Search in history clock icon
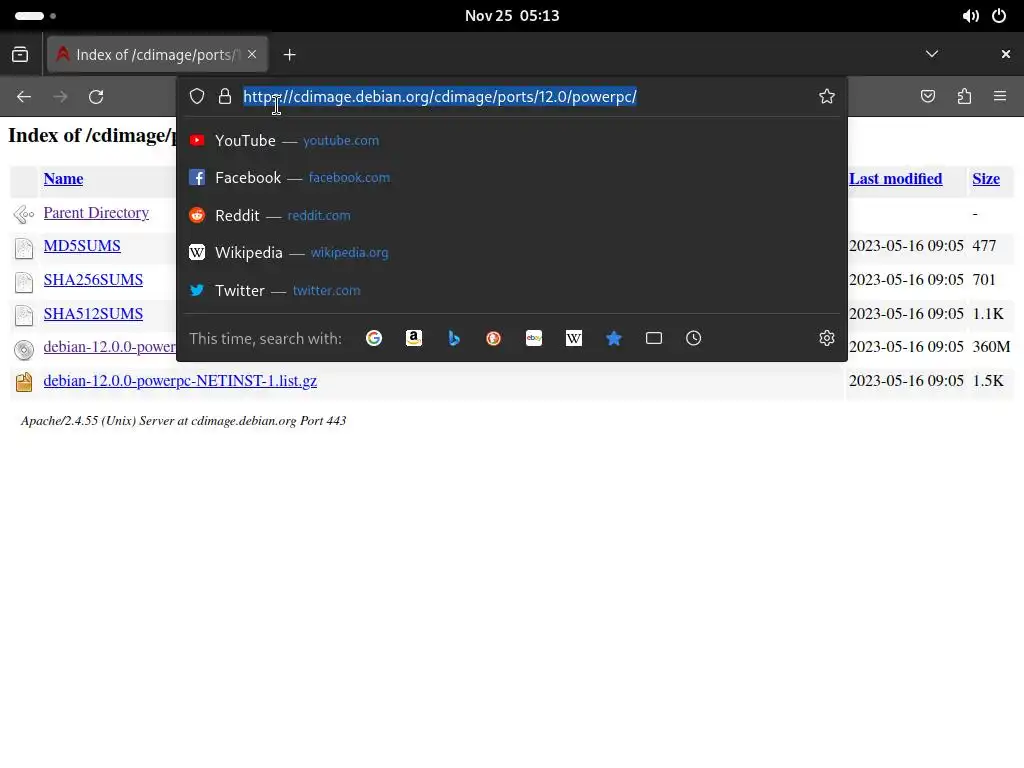 click(694, 338)
